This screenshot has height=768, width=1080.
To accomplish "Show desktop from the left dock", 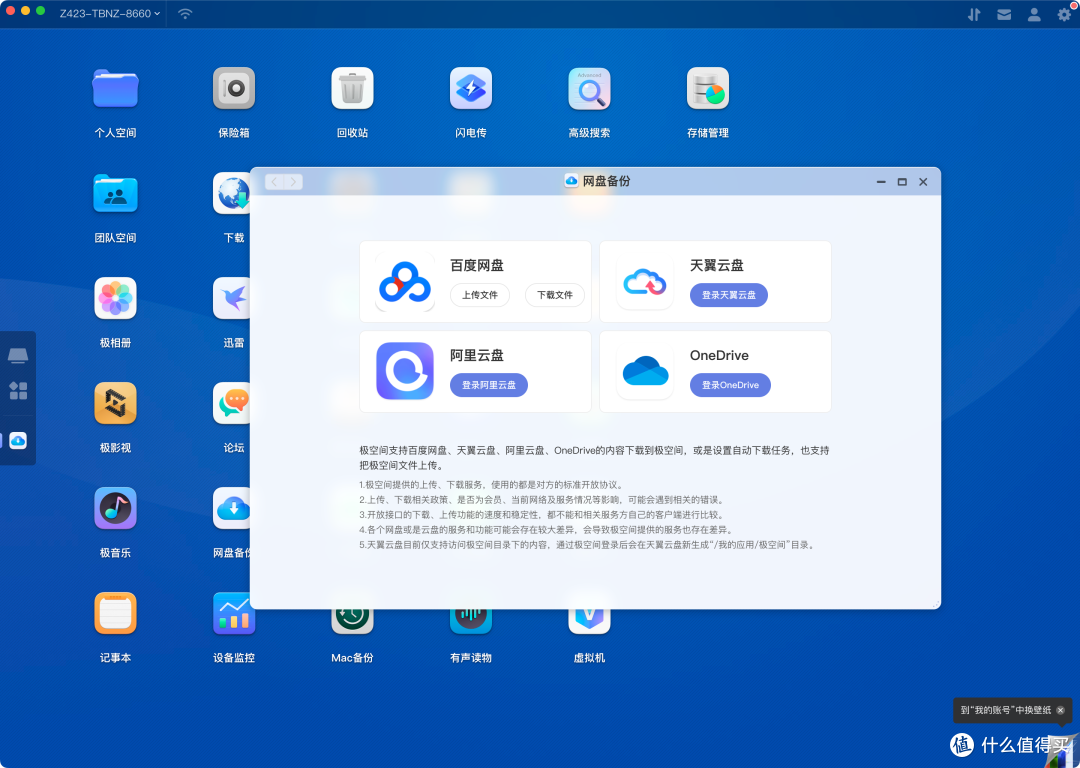I will [x=18, y=355].
